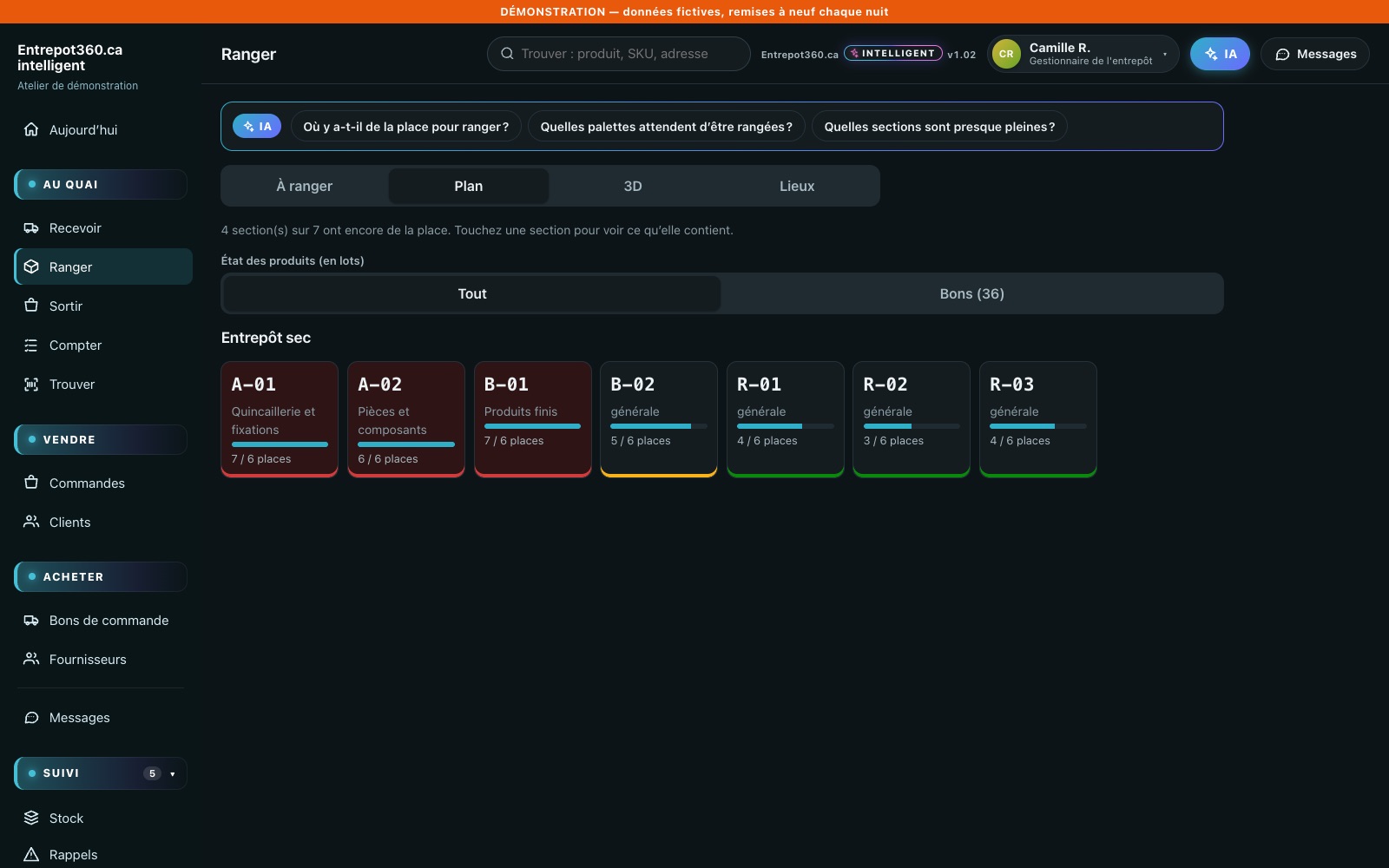The width and height of the screenshot is (1389, 868).
Task: Open the Camille R. user dropdown
Action: pyautogui.click(x=1083, y=54)
